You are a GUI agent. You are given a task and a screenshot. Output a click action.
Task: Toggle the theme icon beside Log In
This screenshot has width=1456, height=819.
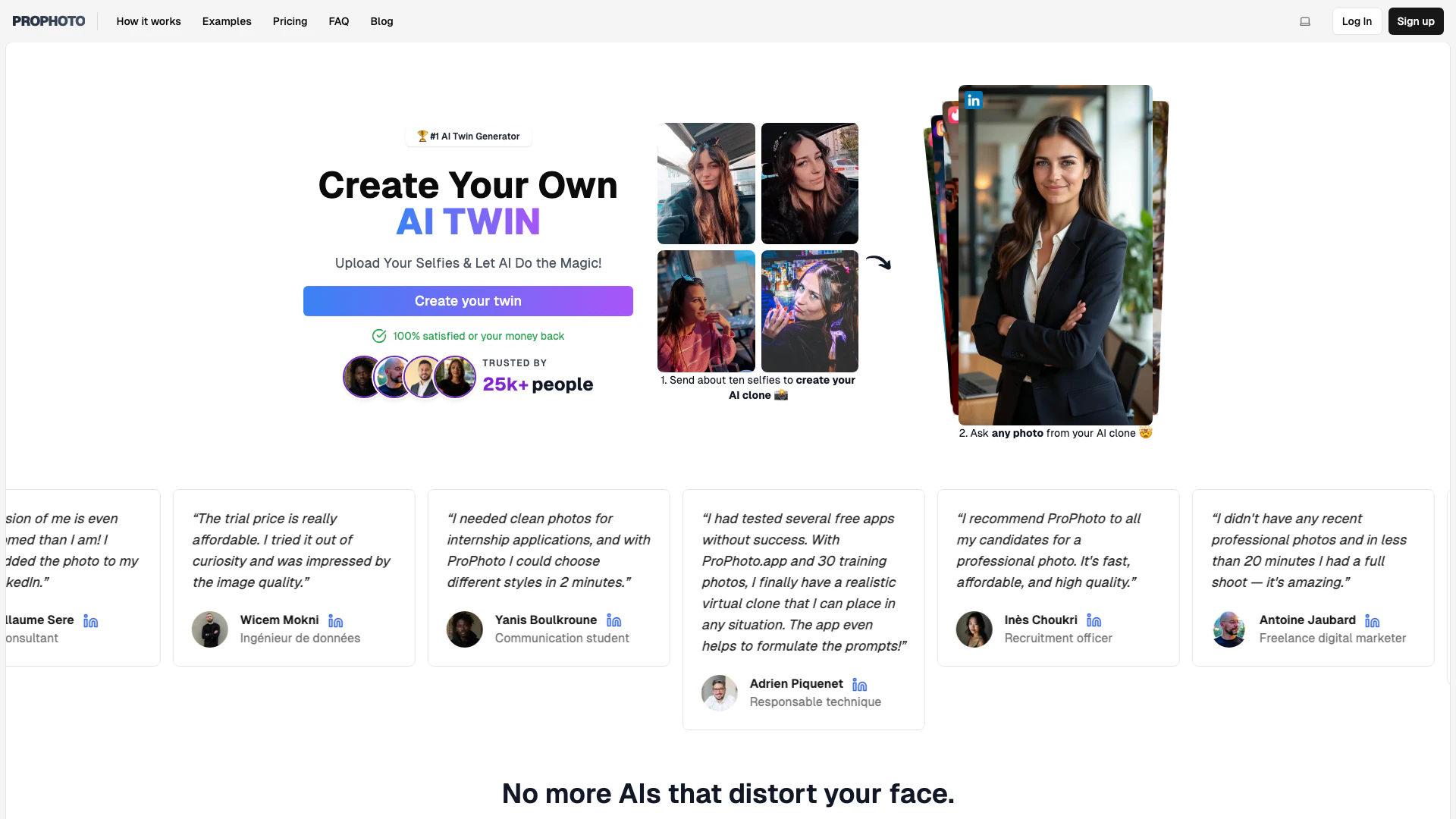click(x=1305, y=21)
